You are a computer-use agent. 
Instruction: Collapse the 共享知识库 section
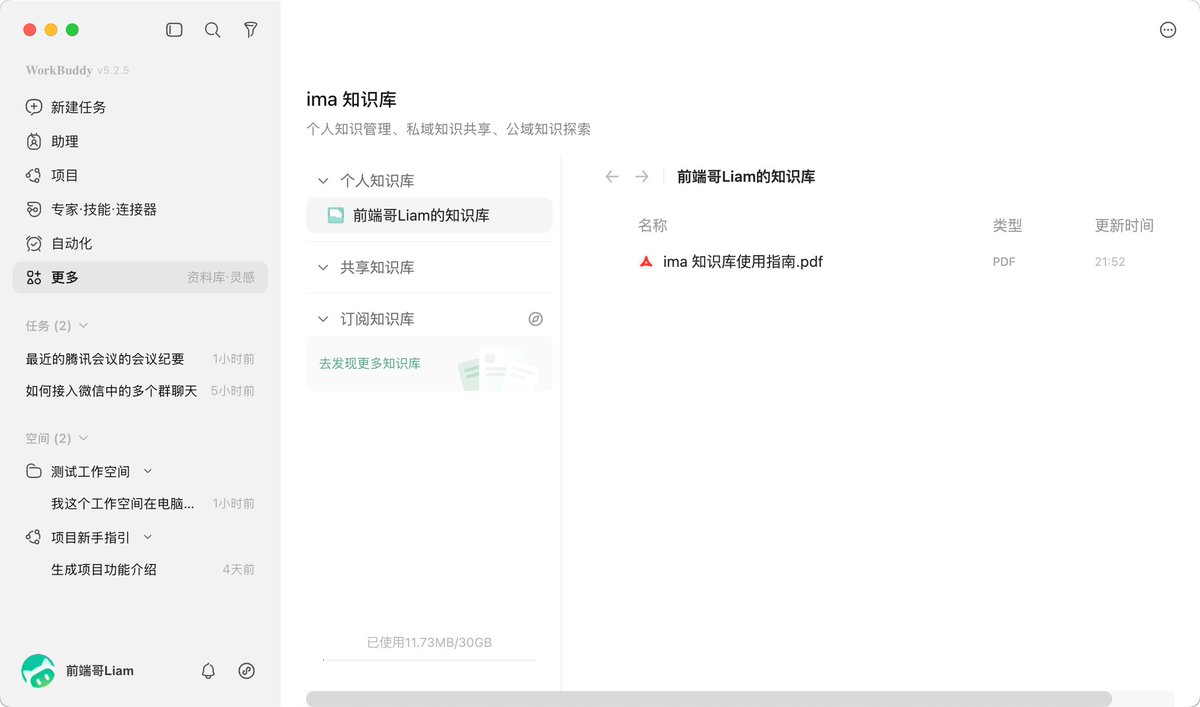323,268
